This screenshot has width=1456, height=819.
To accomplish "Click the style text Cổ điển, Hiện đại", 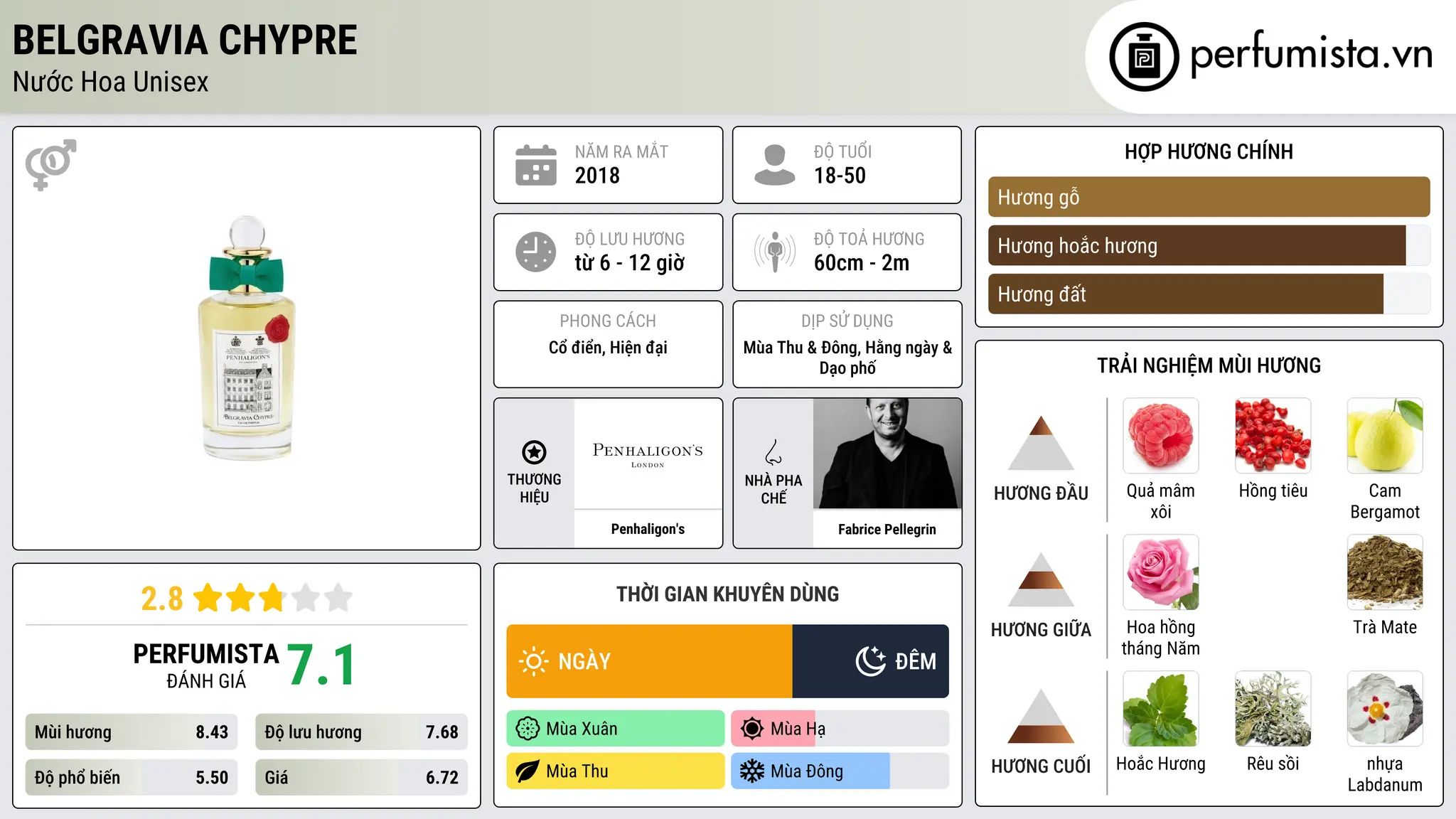I will point(608,348).
